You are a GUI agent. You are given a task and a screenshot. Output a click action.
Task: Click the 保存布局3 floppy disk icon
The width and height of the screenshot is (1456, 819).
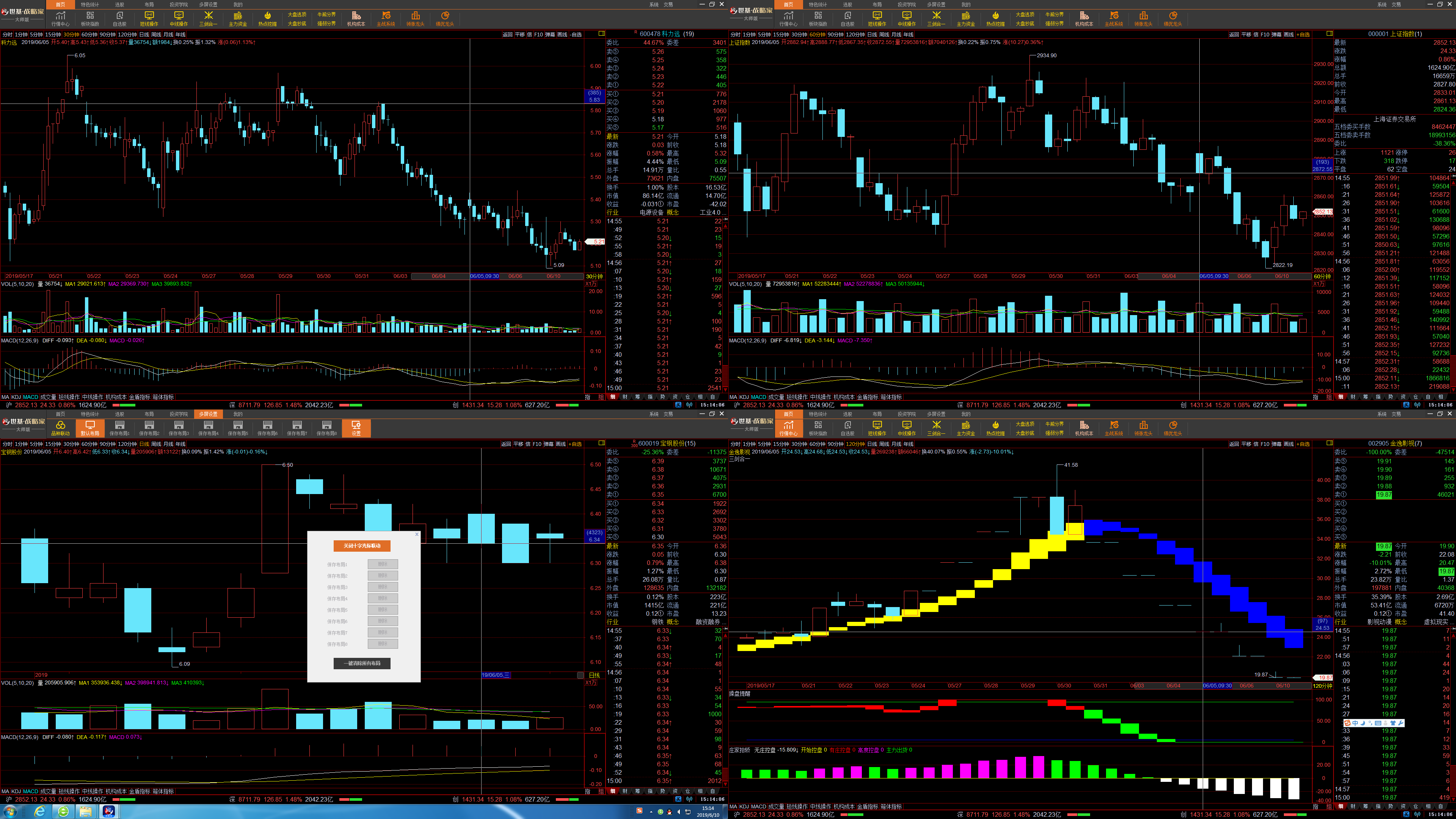(x=179, y=428)
